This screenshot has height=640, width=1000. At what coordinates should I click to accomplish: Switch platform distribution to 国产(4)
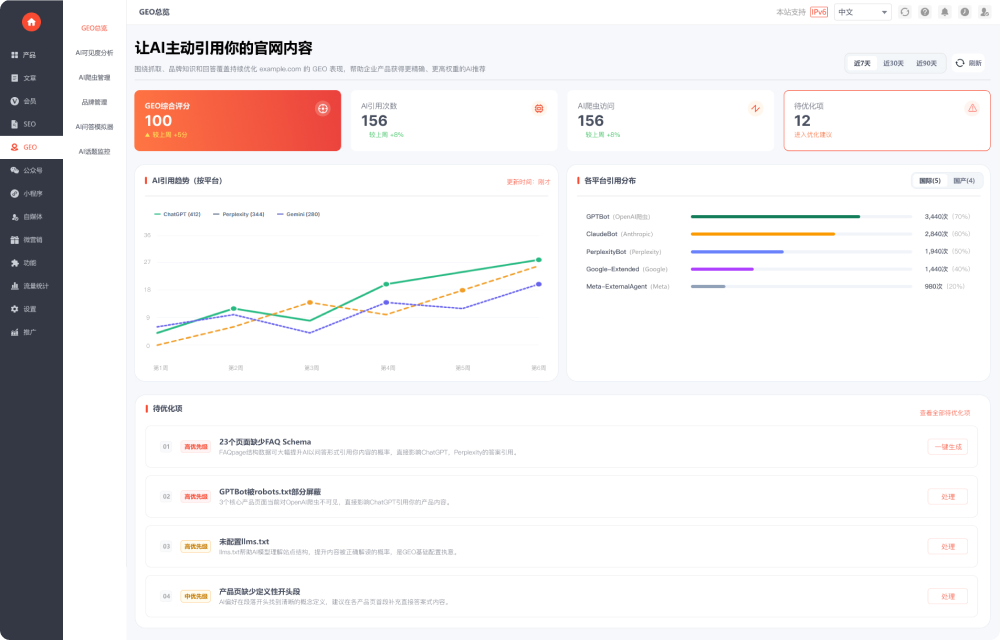pos(964,181)
